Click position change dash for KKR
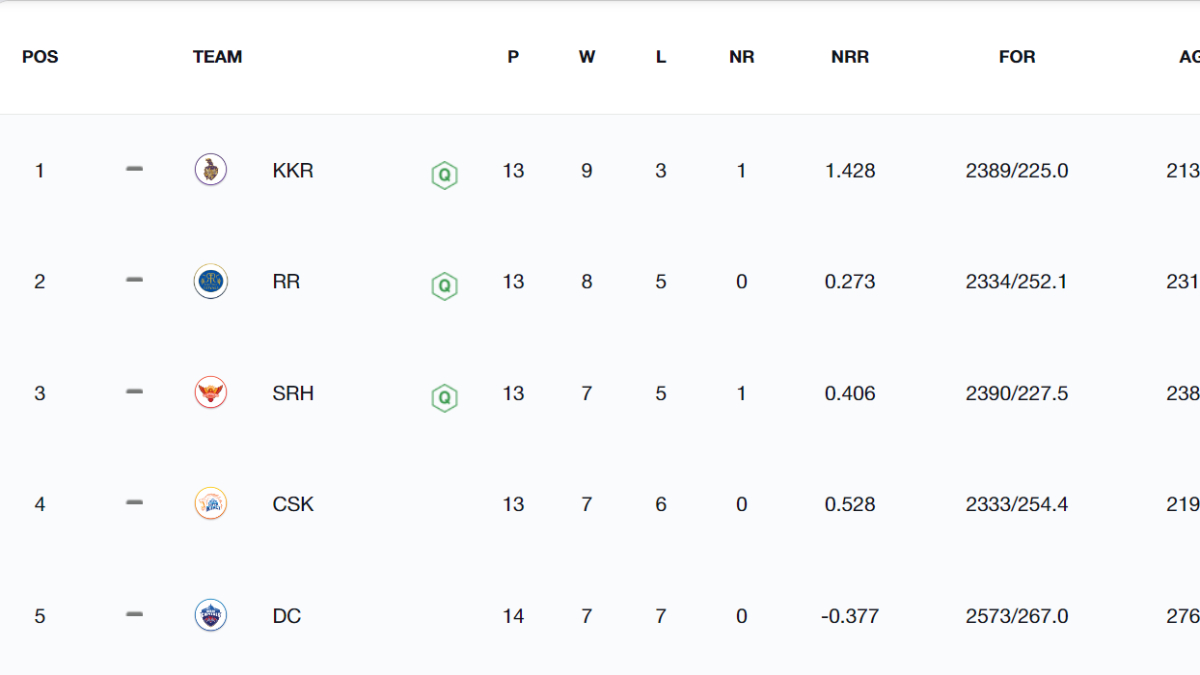The image size is (1200, 675). [x=134, y=170]
